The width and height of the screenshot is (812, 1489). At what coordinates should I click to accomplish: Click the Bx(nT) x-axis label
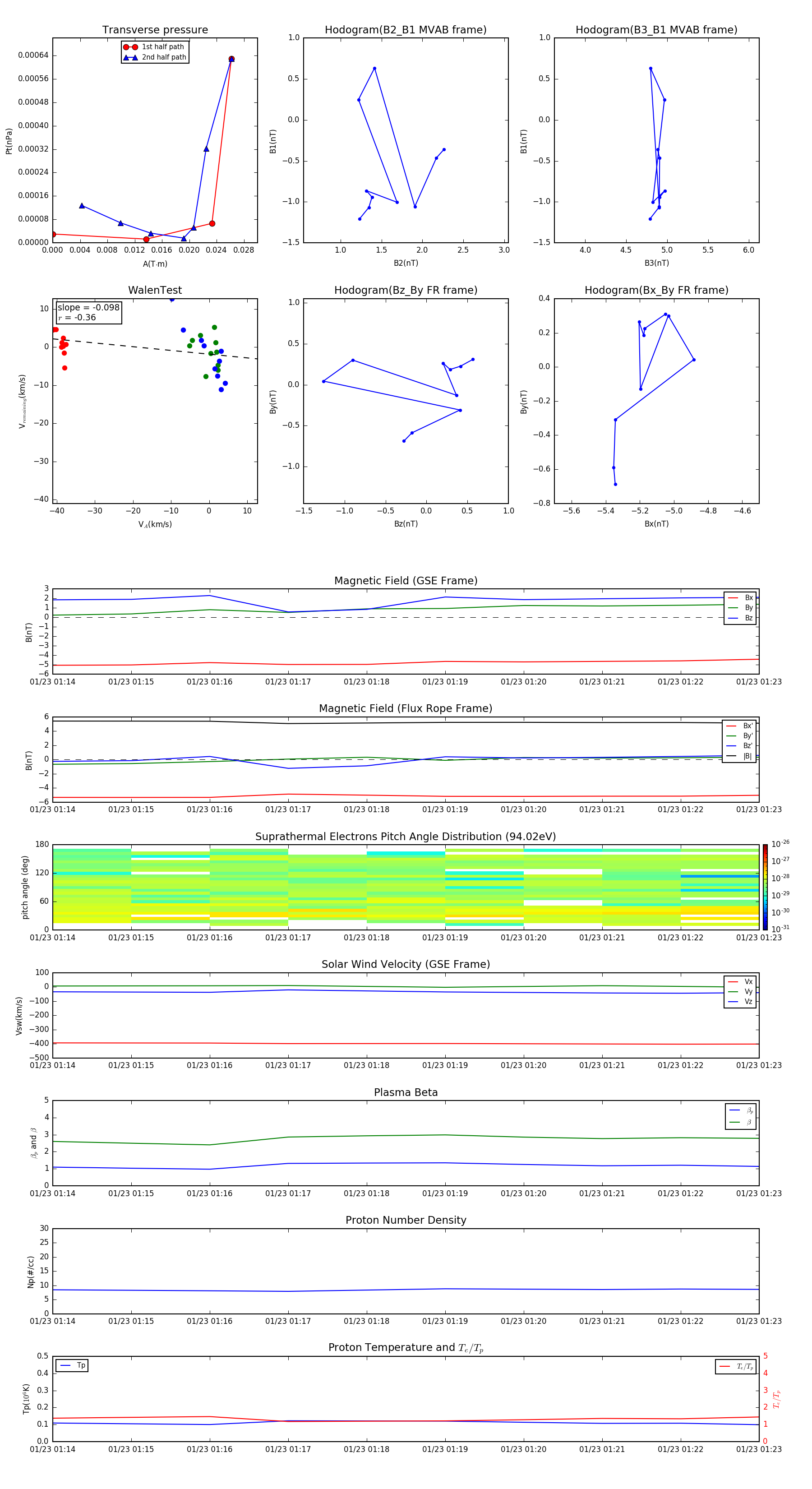[656, 524]
